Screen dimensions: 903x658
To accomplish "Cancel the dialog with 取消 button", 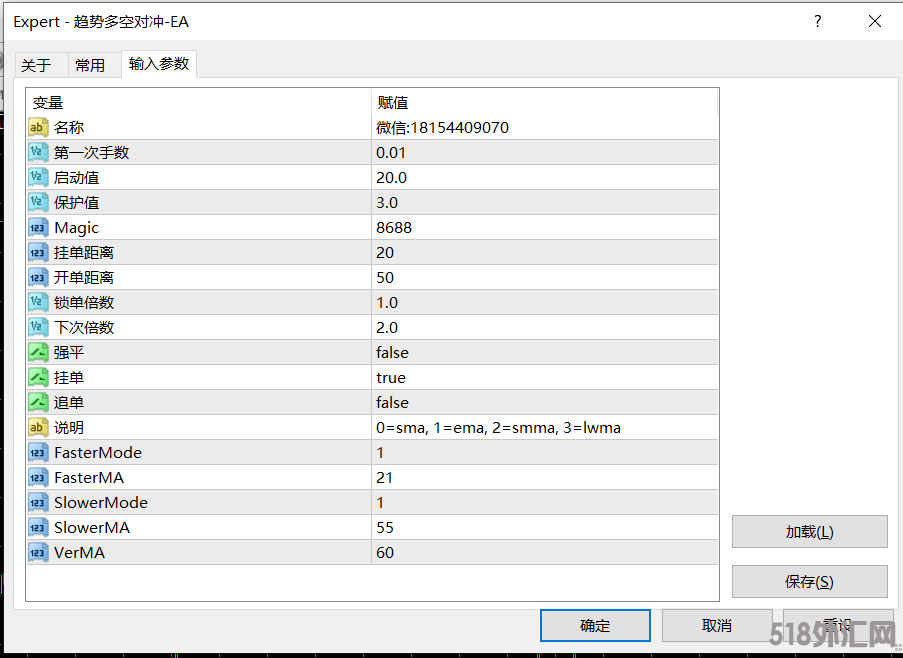I will coord(717,625).
